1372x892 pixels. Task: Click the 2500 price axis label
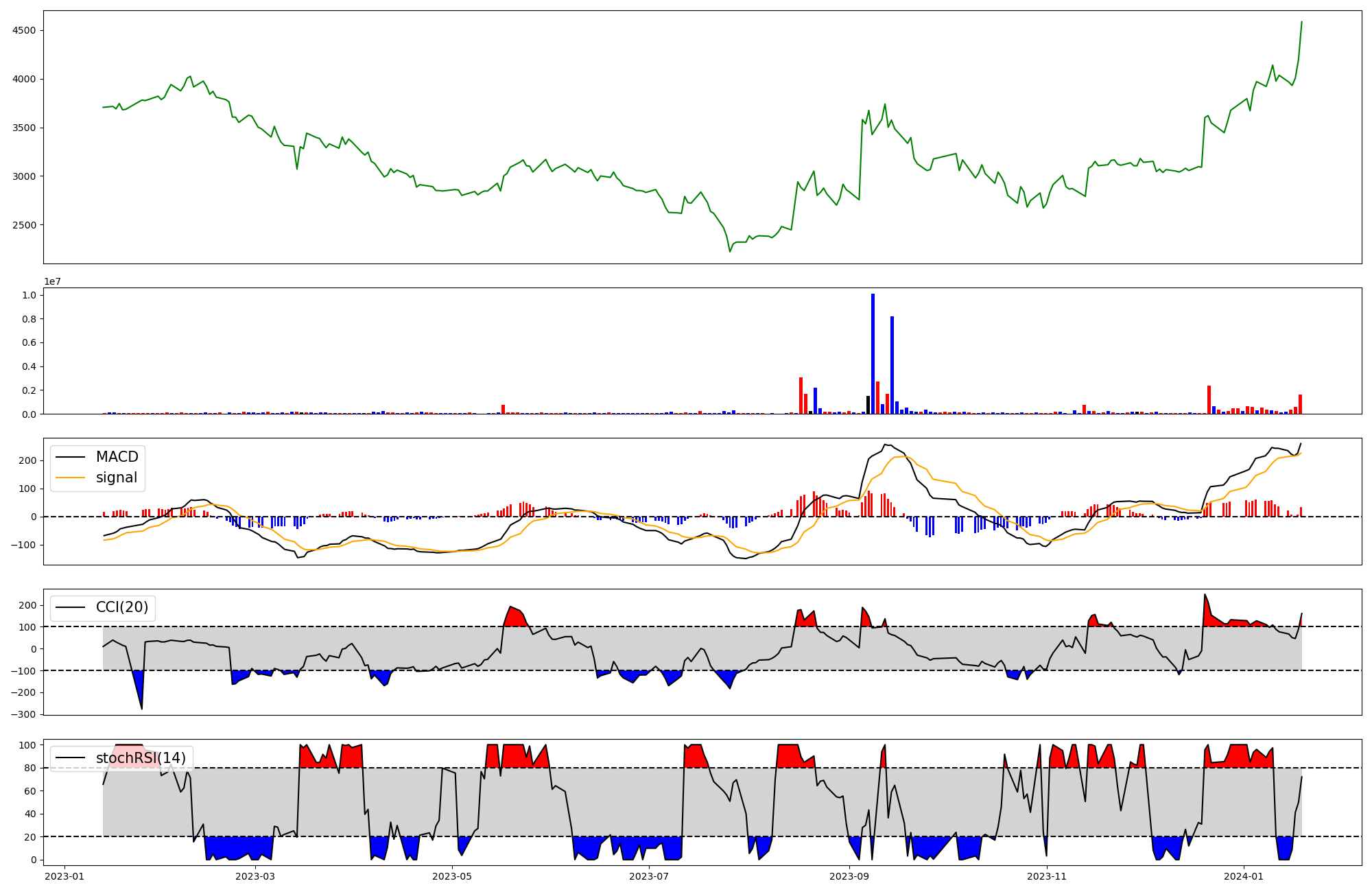pos(24,225)
